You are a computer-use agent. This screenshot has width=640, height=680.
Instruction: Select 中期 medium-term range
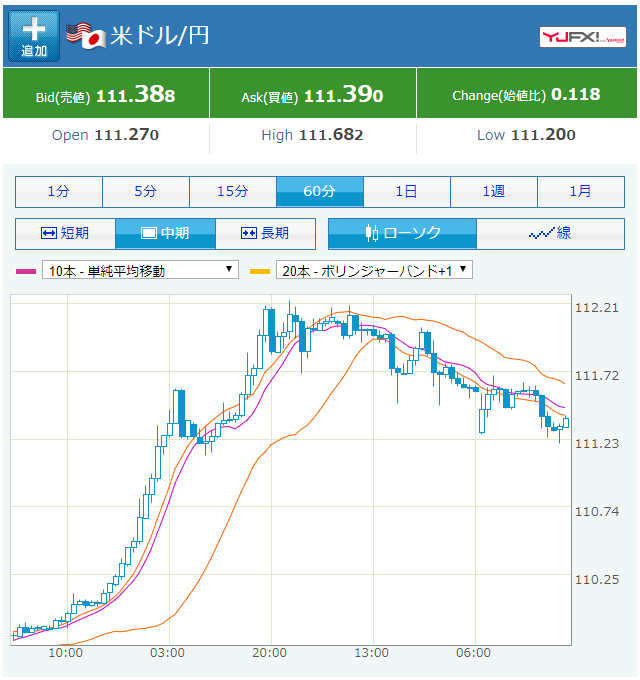click(165, 233)
